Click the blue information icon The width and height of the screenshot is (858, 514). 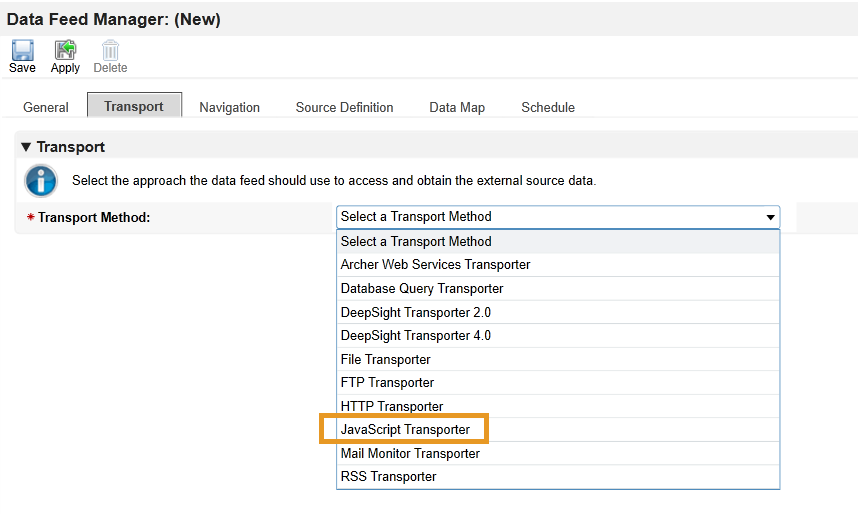coord(40,181)
